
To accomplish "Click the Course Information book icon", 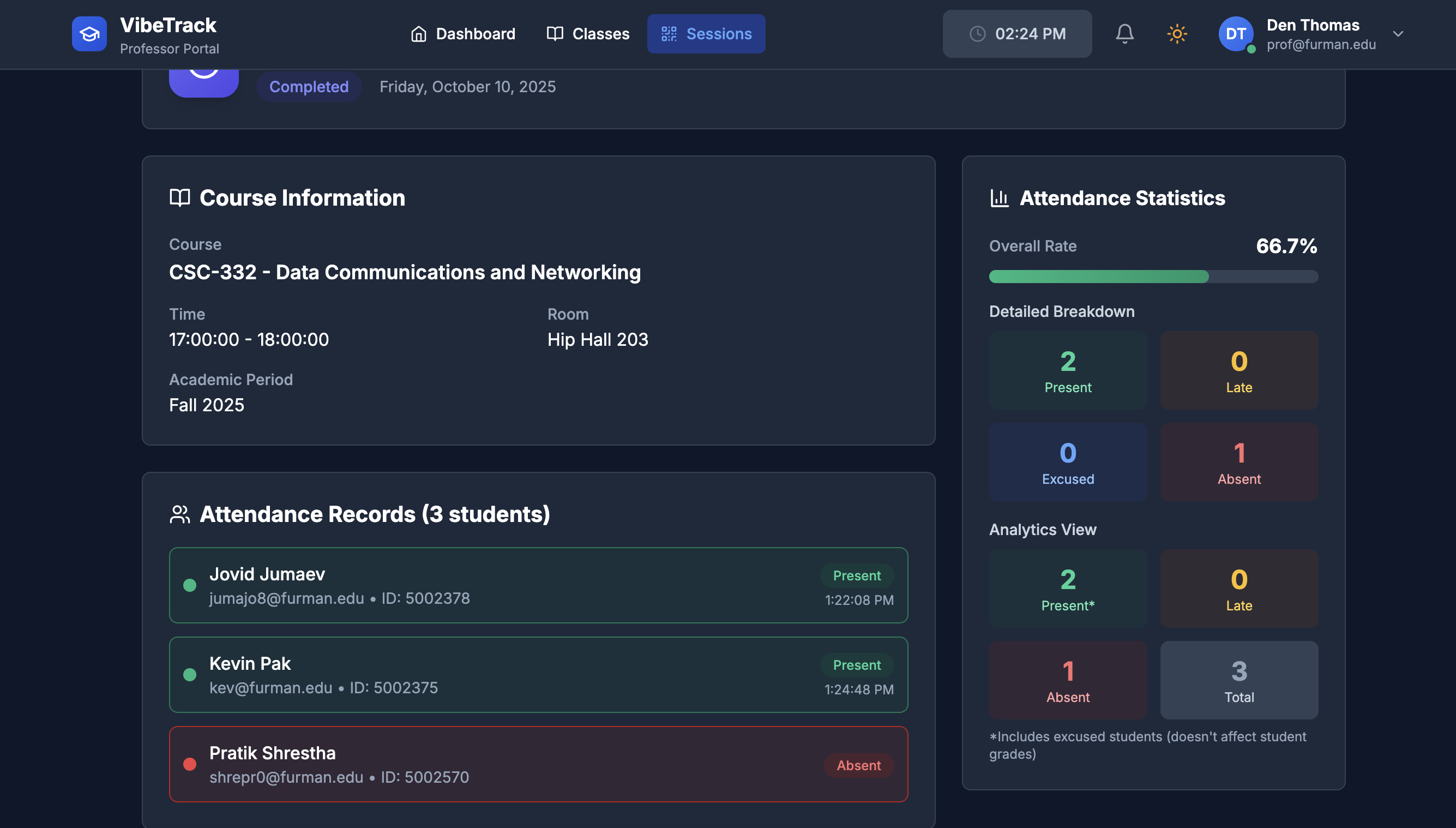I will click(x=179, y=198).
